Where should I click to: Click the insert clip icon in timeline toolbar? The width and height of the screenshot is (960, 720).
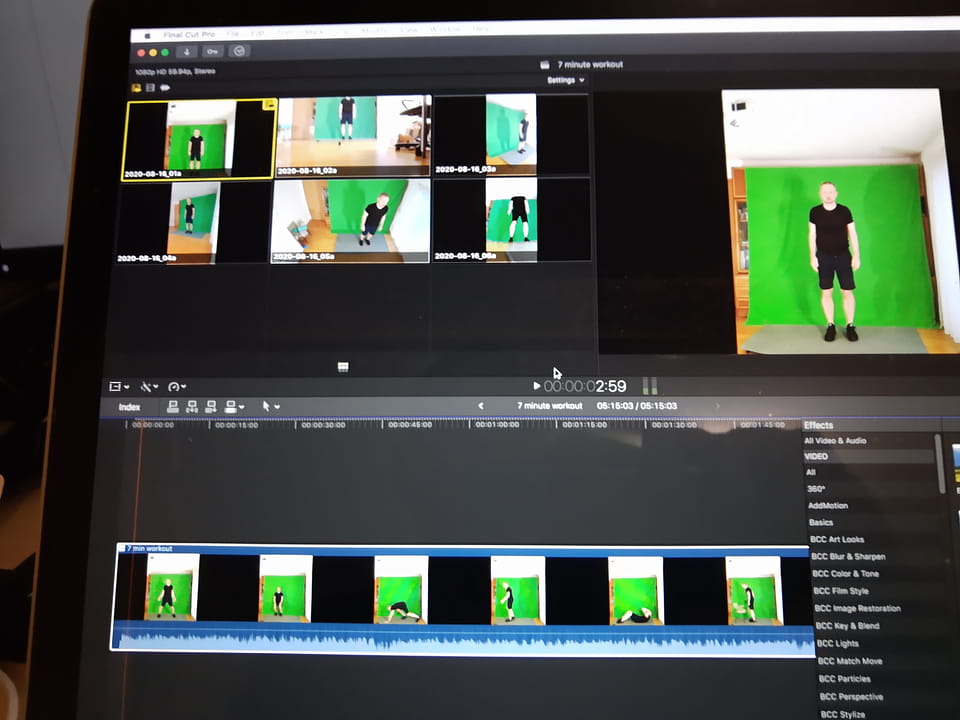[192, 407]
